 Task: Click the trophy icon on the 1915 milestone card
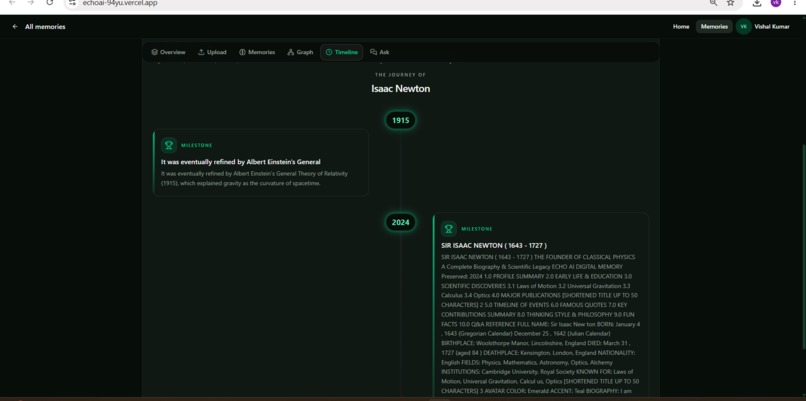tap(169, 145)
